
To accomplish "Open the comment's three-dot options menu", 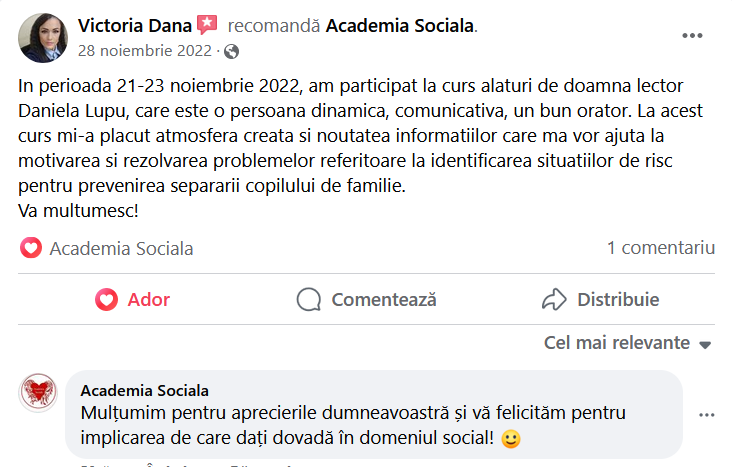I will pyautogui.click(x=707, y=415).
